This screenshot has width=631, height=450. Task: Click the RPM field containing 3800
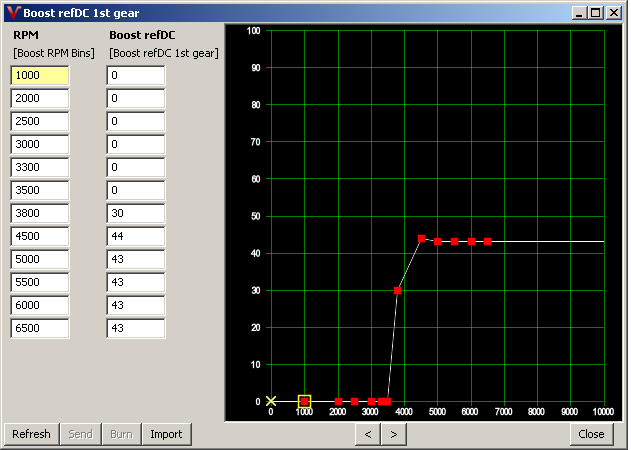(x=40, y=213)
